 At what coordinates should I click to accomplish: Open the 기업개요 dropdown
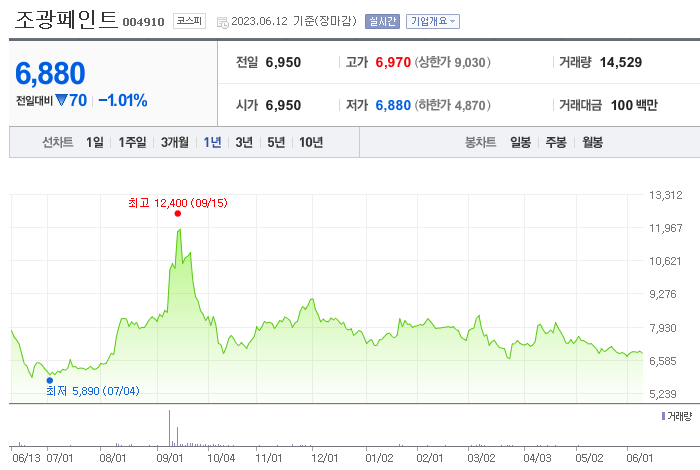[x=433, y=21]
